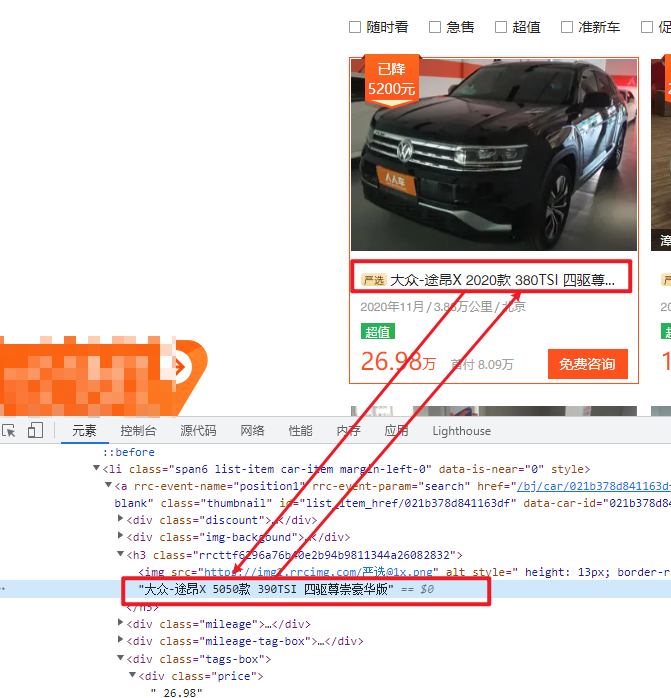Click the black Volkswagen car photo
The image size is (671, 698).
click(x=494, y=155)
